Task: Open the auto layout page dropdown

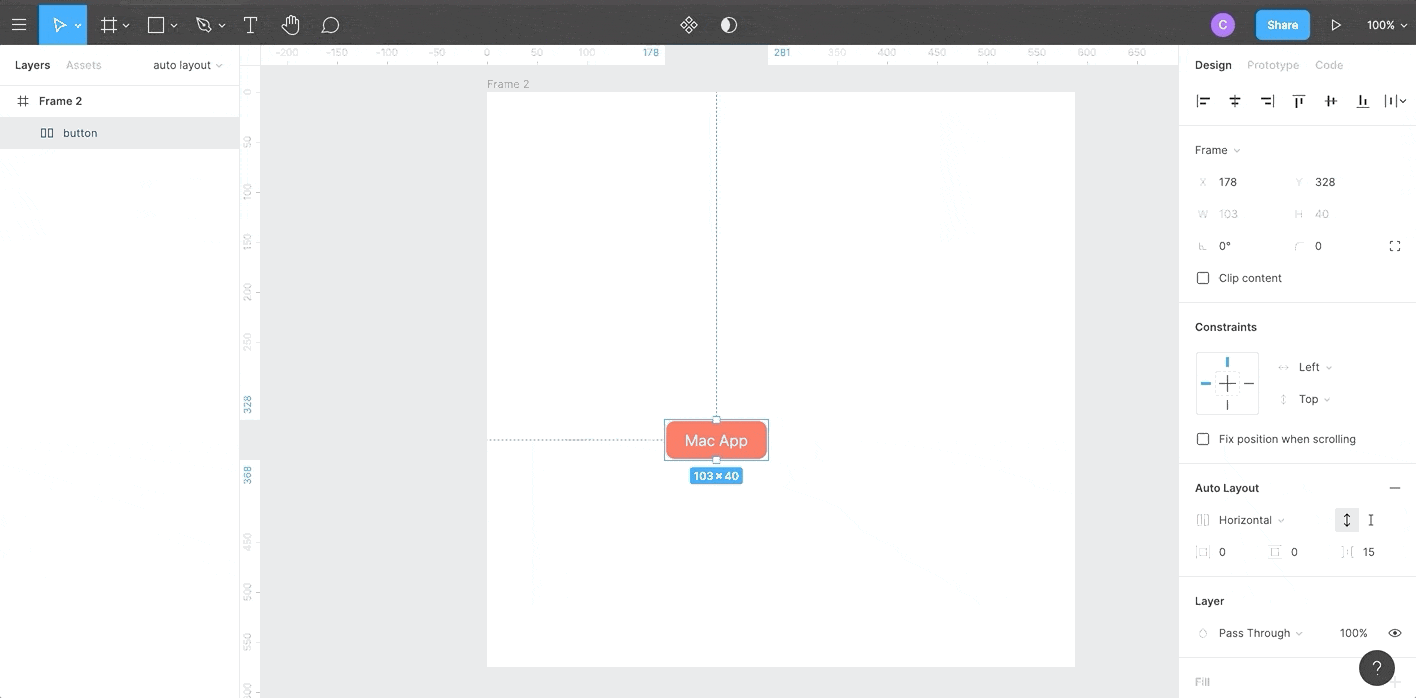Action: point(188,65)
